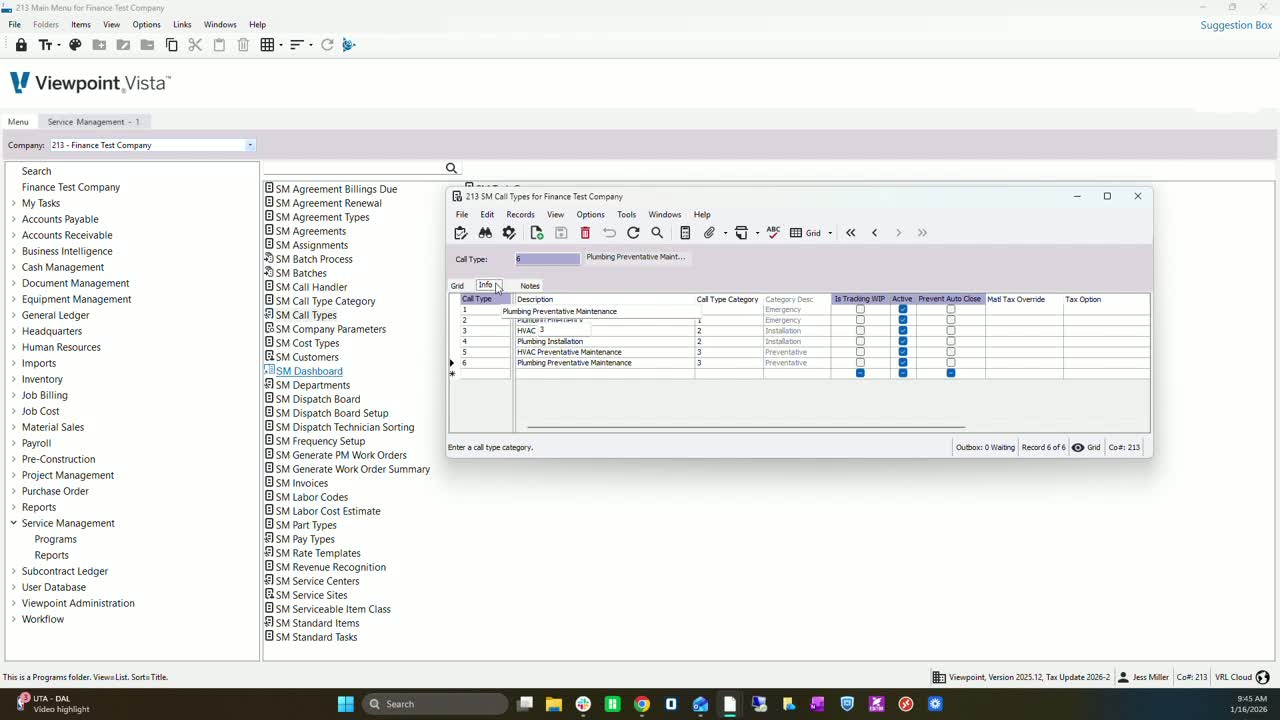This screenshot has width=1280, height=720.
Task: Toggle Prevent Auto Close for call type 1
Action: pyautogui.click(x=951, y=310)
